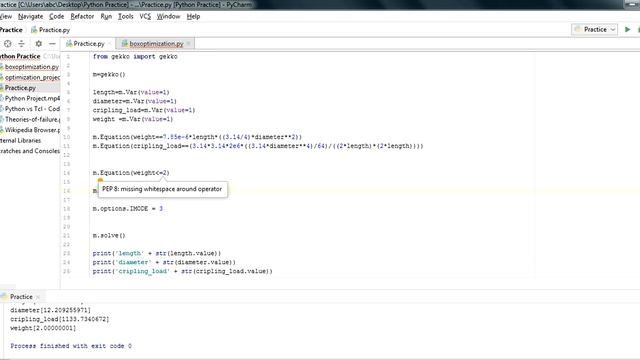
Task: Open project panel settings gear
Action: pos(38,44)
